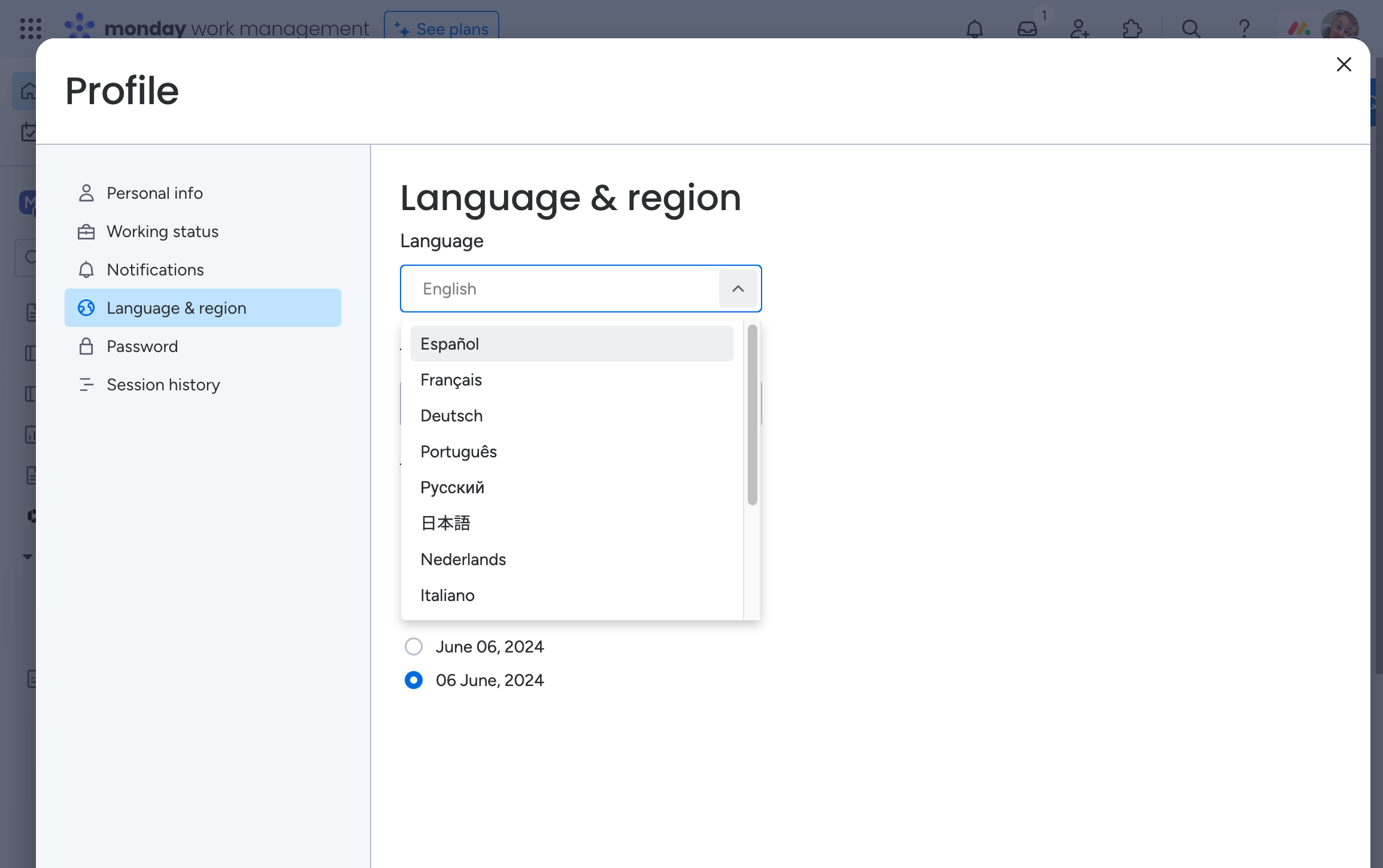Click the Language & region globe icon

tap(86, 307)
